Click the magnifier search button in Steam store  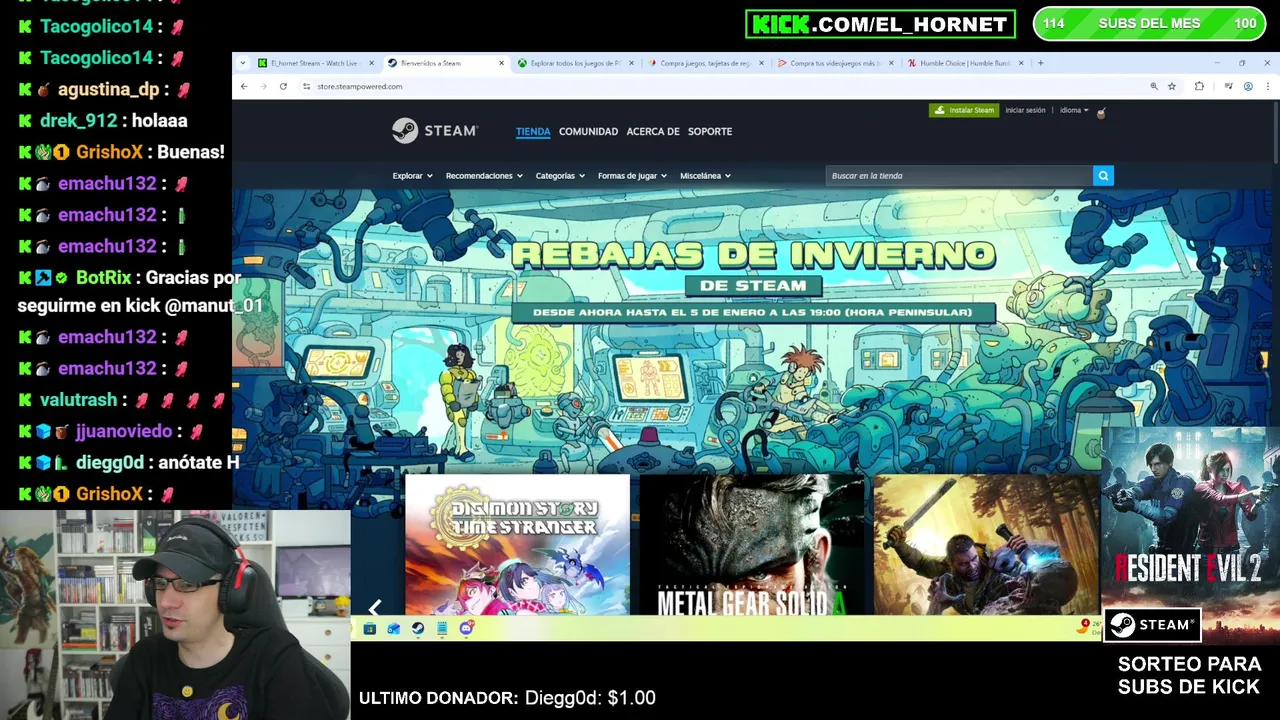[1103, 176]
